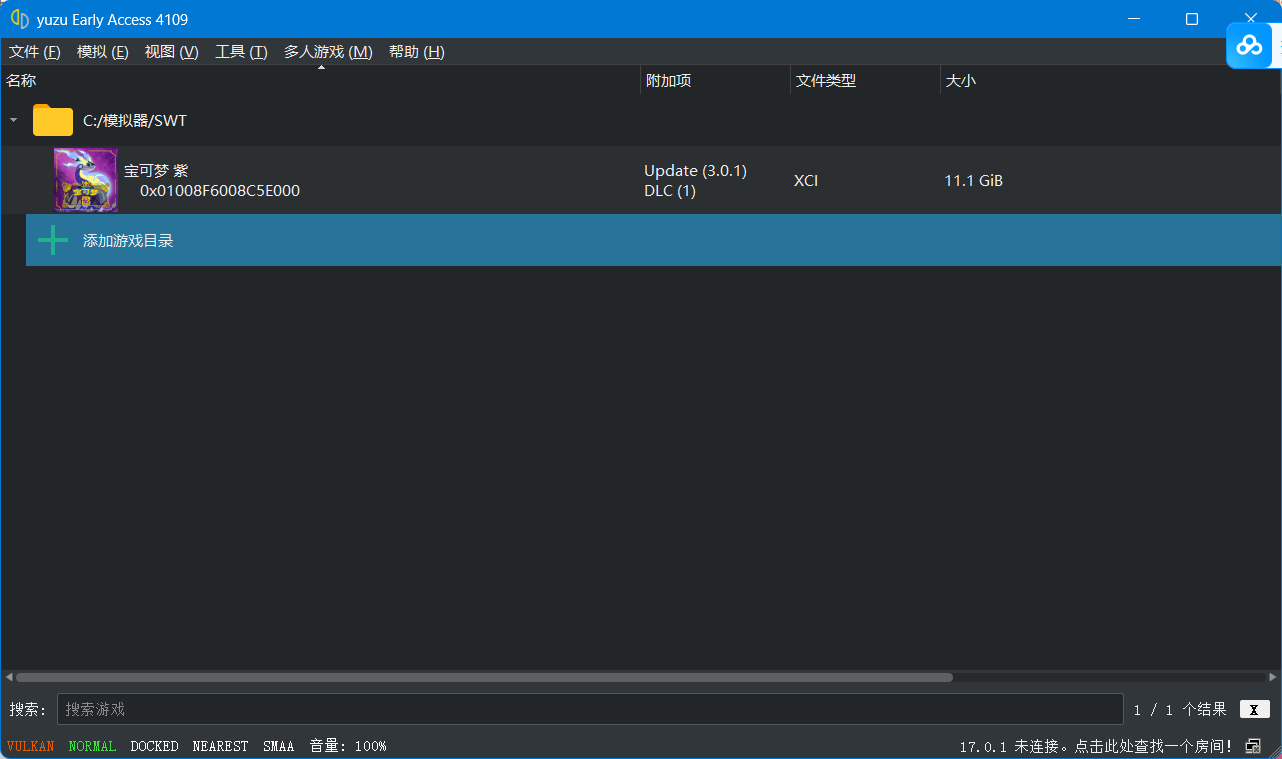
Task: Sort the game list by 附加项 column header
Action: point(715,81)
